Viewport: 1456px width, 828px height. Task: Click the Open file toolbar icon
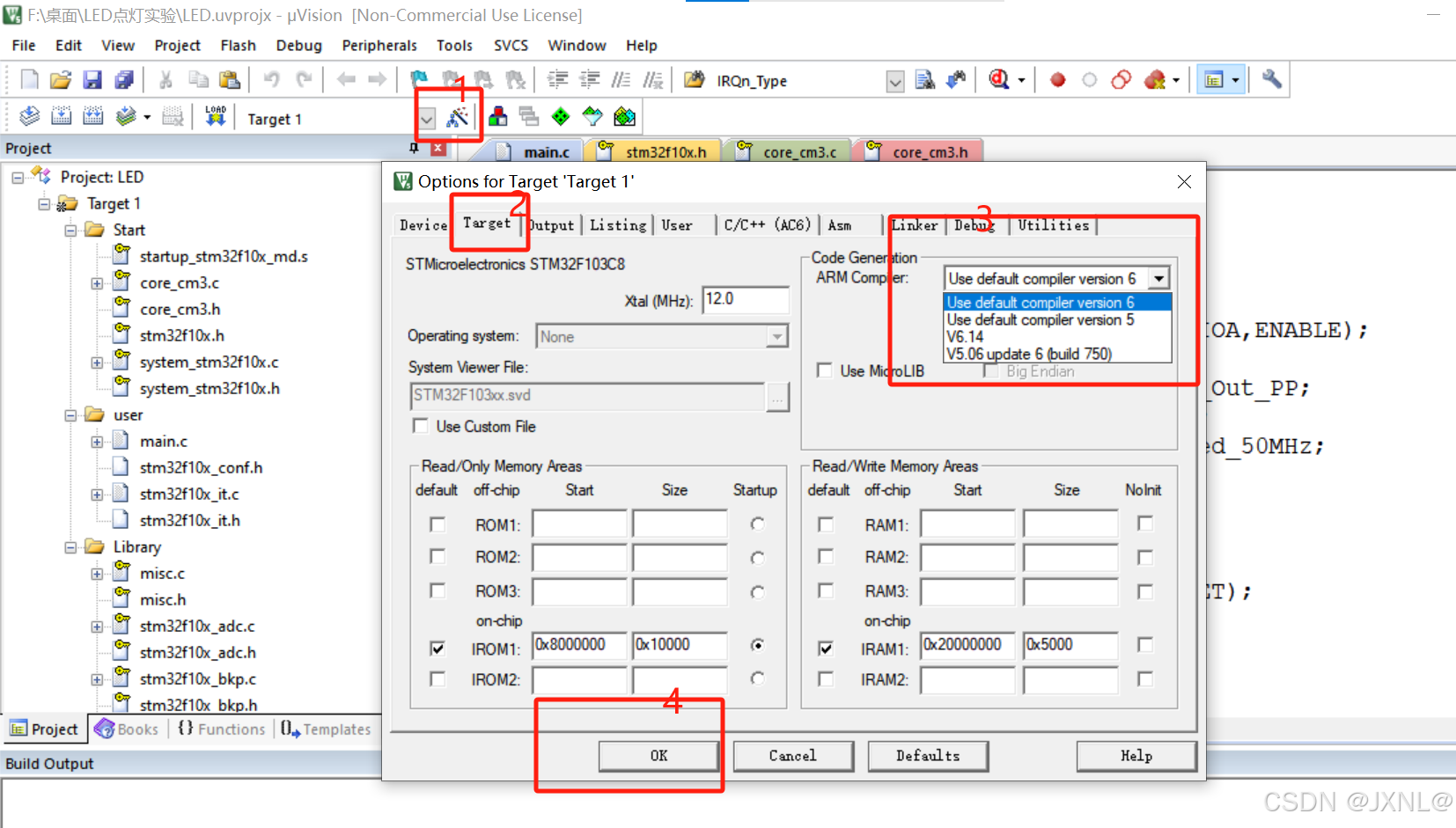point(61,80)
